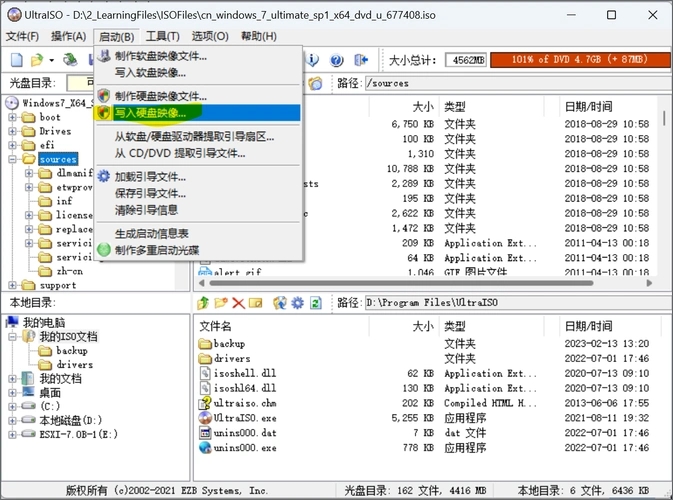This screenshot has height=500, width=673.
Task: Click the /sources path field
Action: click(516, 83)
